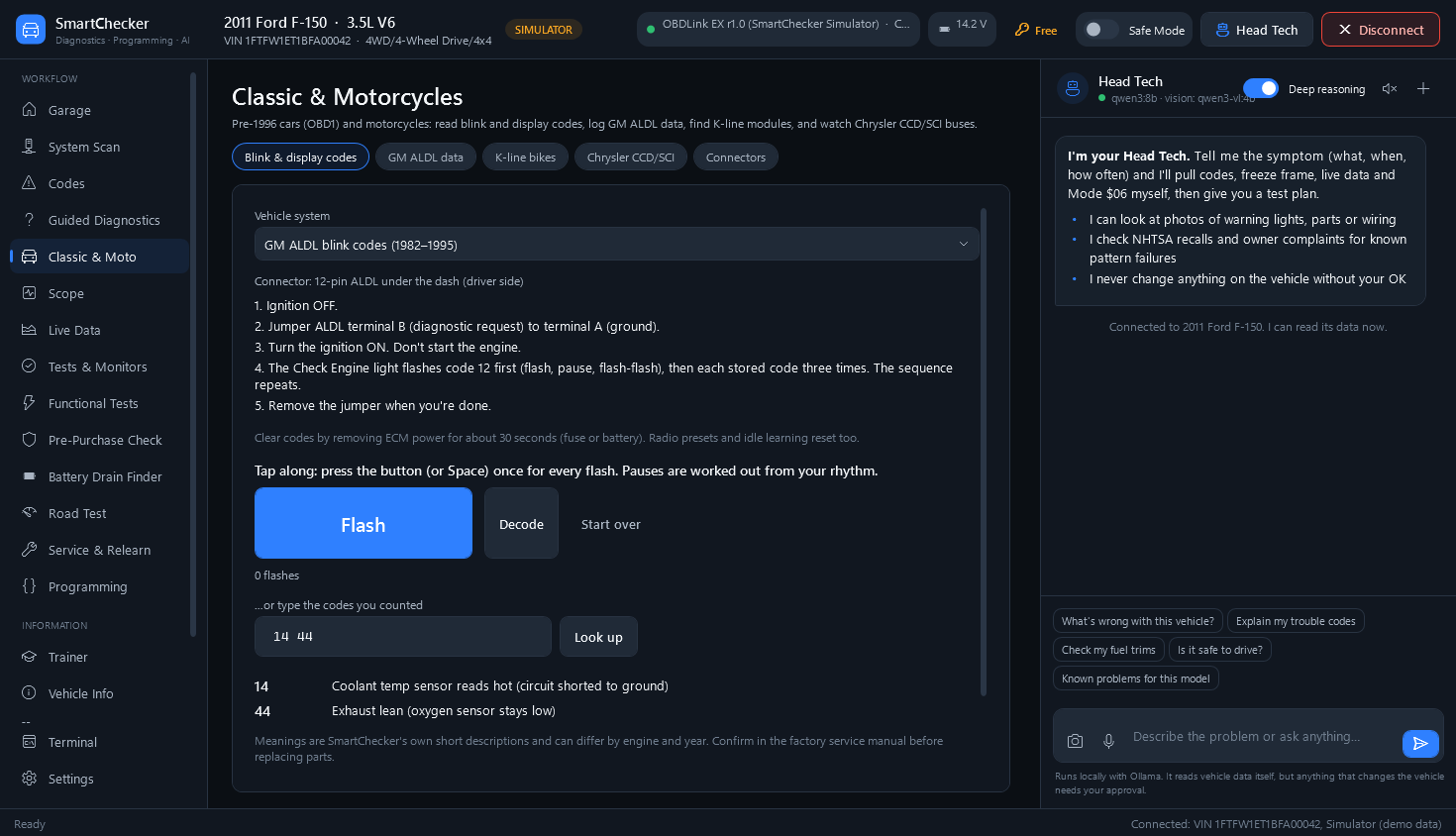The image size is (1456, 836).
Task: Toggle Safe Mode switch
Action: tap(1101, 30)
